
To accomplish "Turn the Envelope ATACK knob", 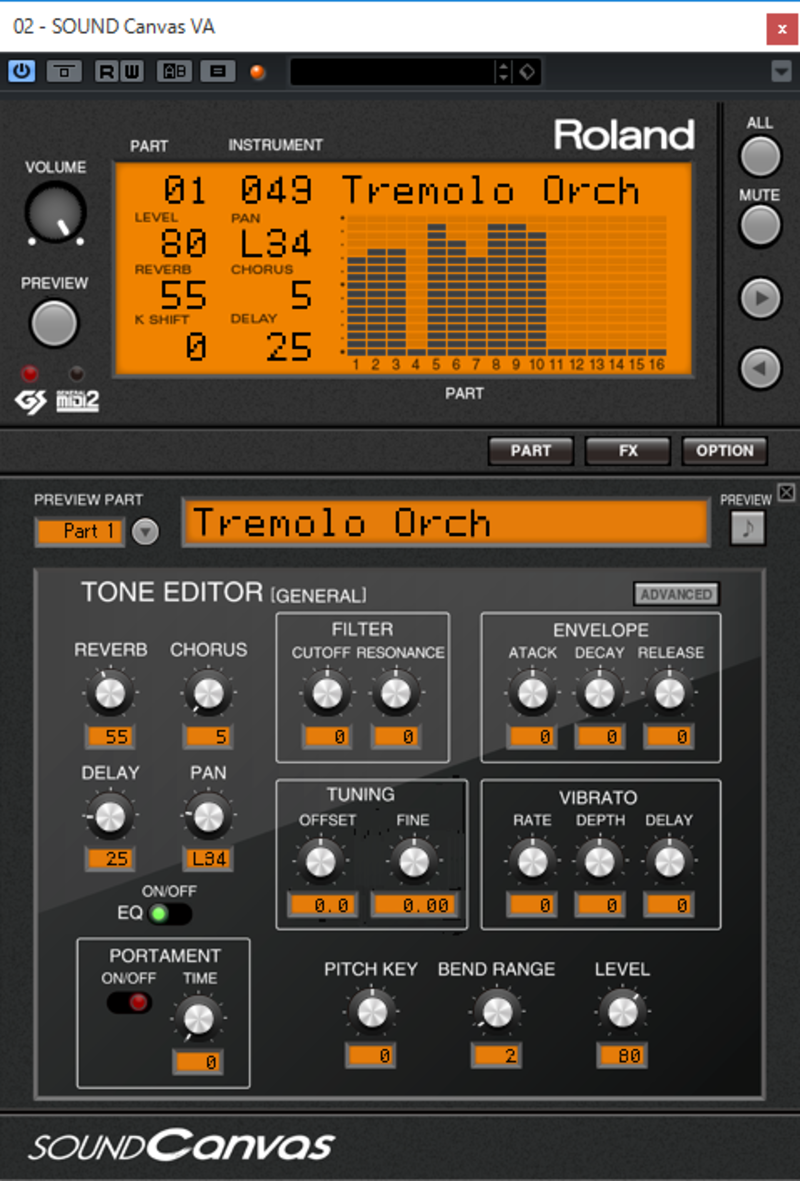I will tap(532, 693).
